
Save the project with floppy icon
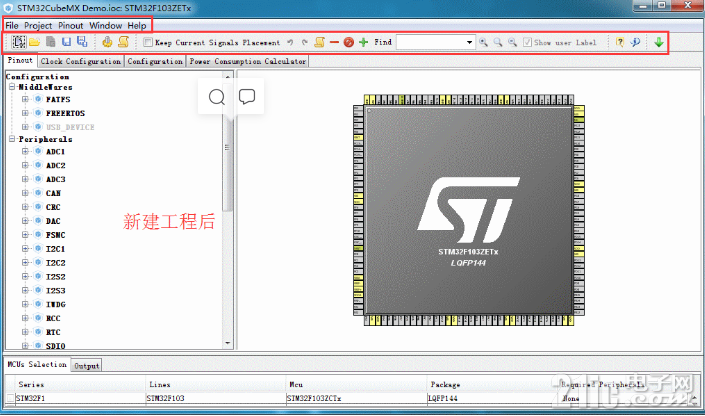point(67,42)
